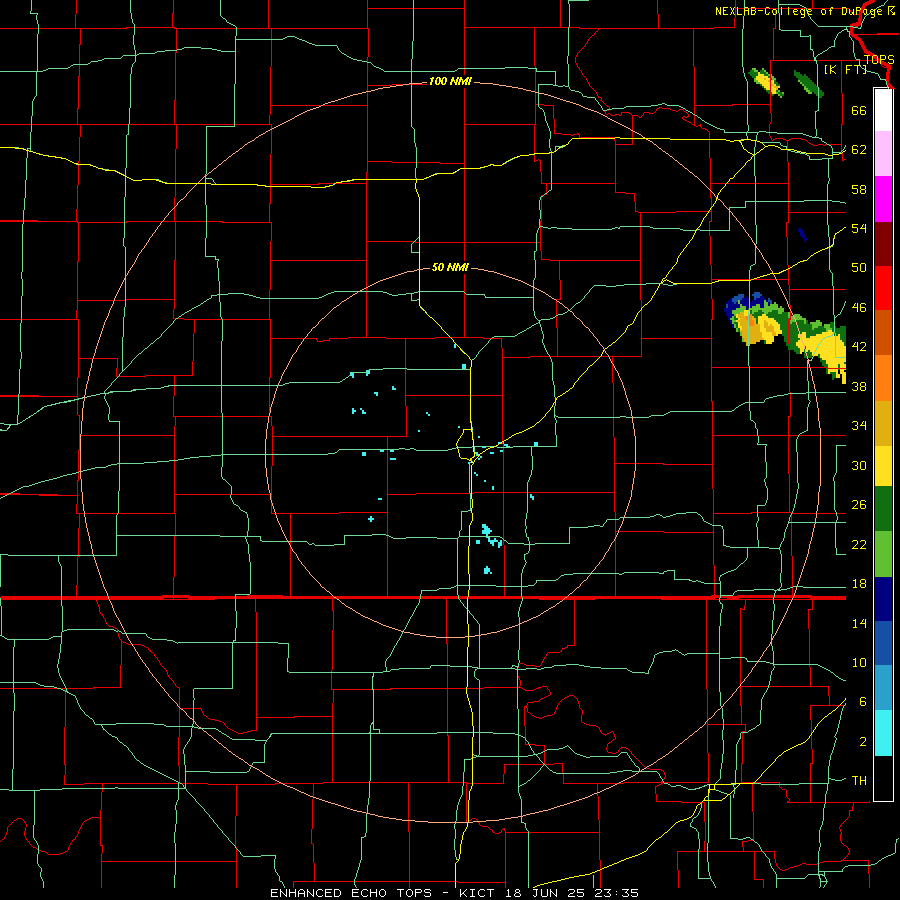Click the TH scale label
900x900 pixels.
[859, 781]
